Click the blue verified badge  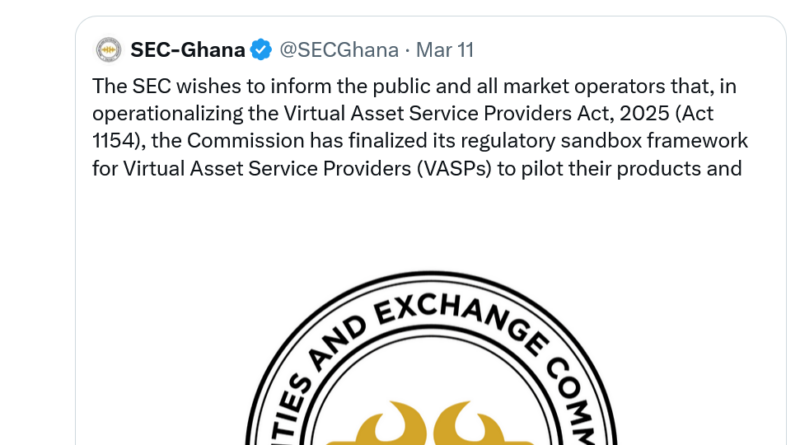coord(261,49)
